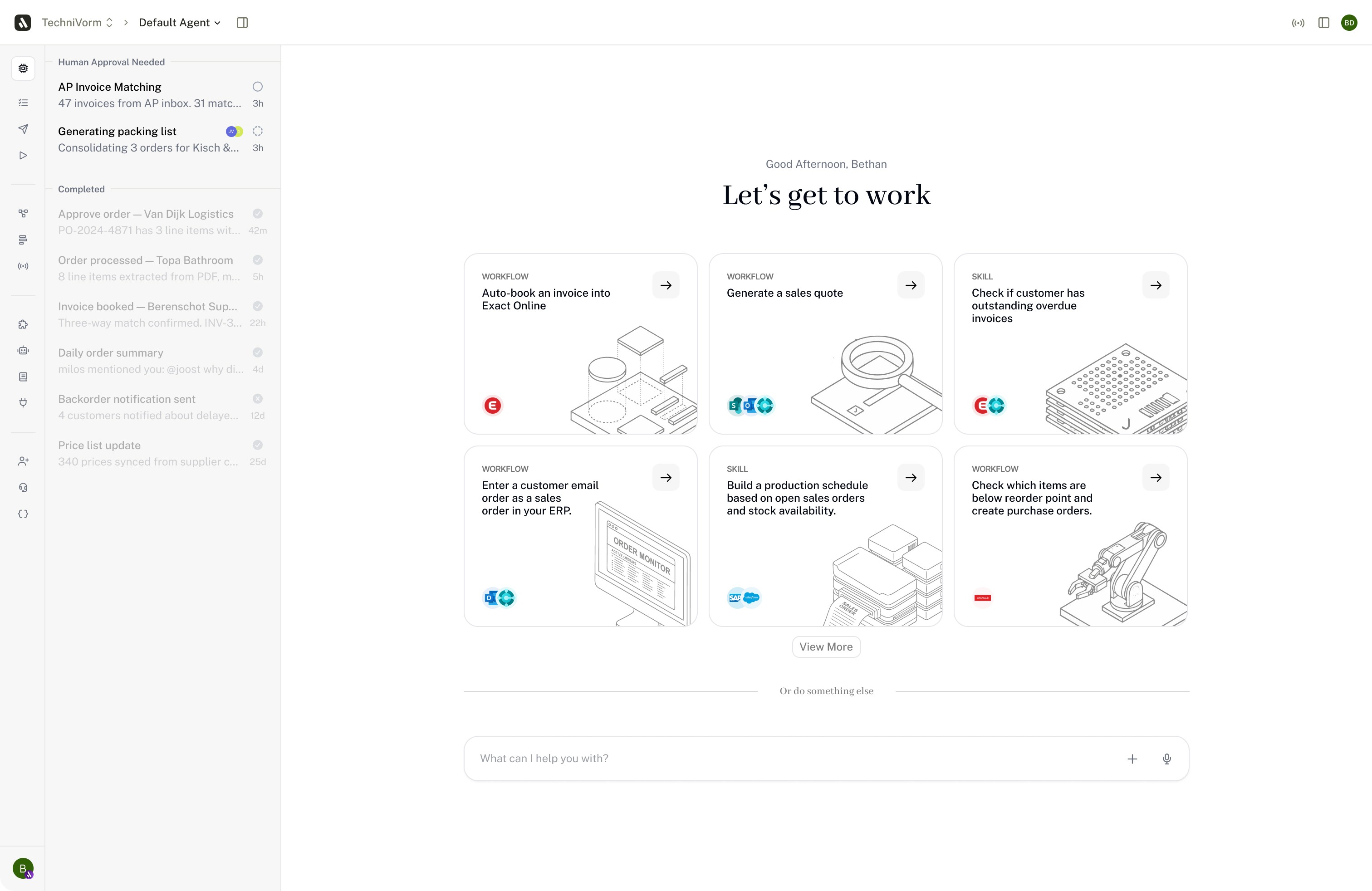Click the View More button

[825, 646]
